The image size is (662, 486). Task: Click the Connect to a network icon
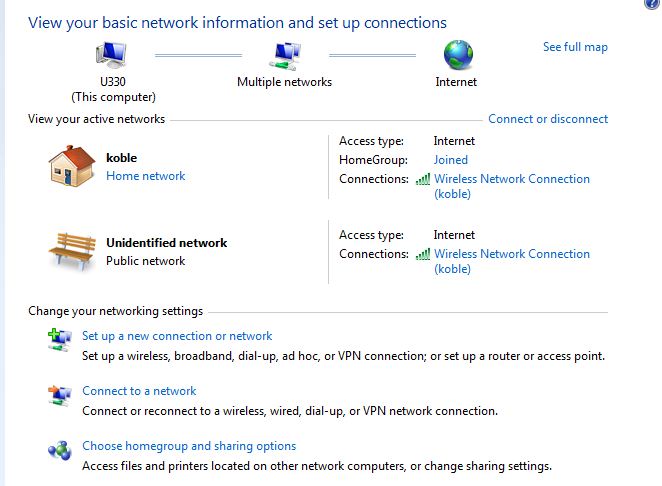click(60, 396)
